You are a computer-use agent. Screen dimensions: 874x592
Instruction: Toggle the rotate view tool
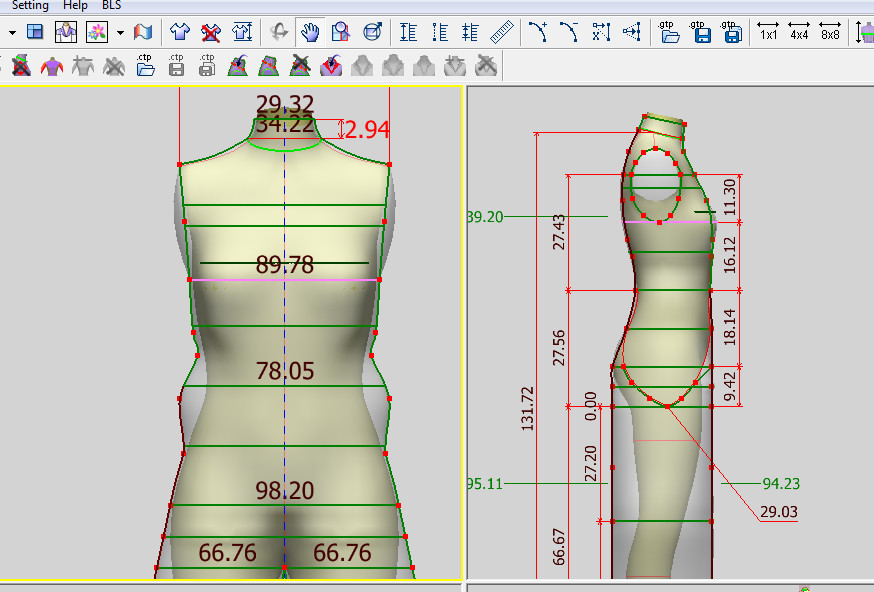coord(279,32)
